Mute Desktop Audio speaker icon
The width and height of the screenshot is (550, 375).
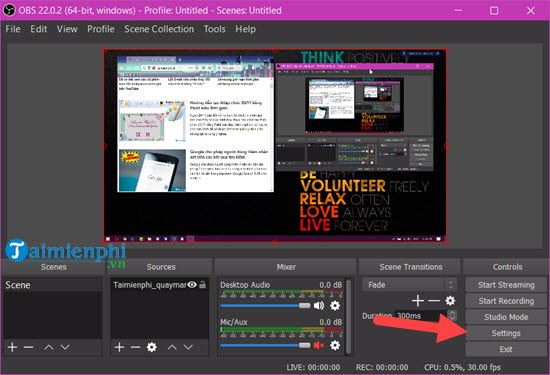pos(318,306)
